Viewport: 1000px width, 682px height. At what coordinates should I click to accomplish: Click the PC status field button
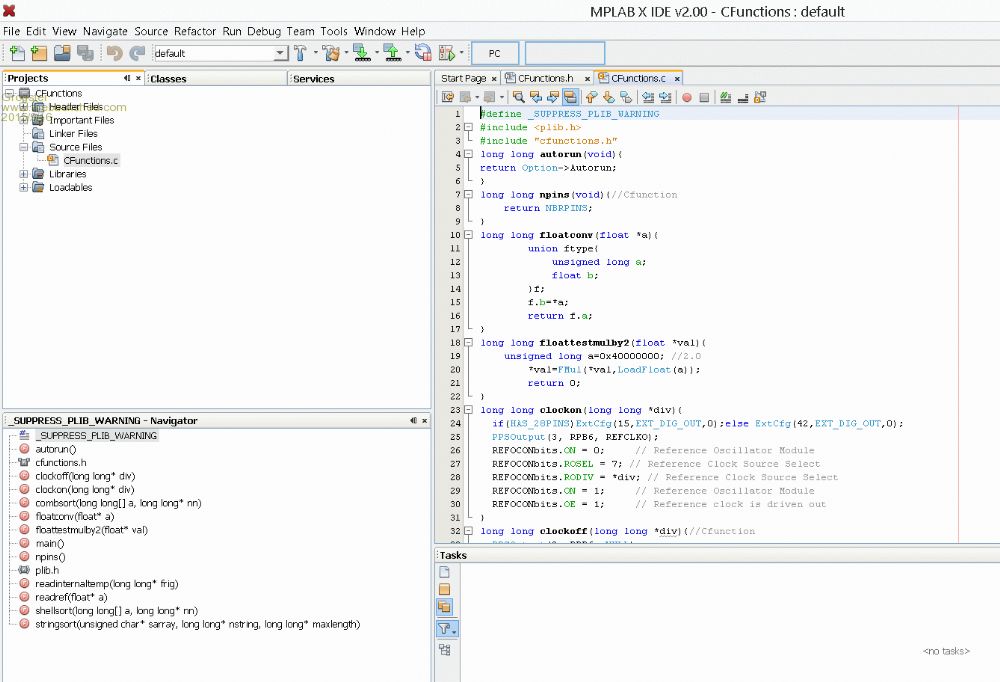(x=495, y=53)
